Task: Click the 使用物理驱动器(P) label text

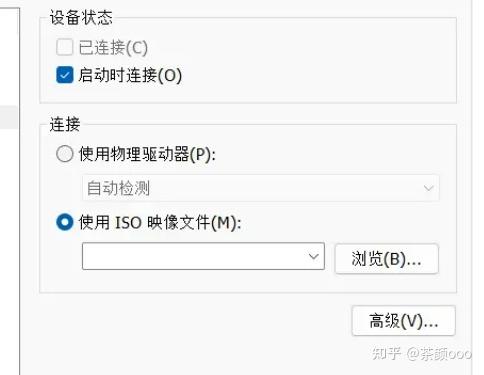Action: point(147,154)
